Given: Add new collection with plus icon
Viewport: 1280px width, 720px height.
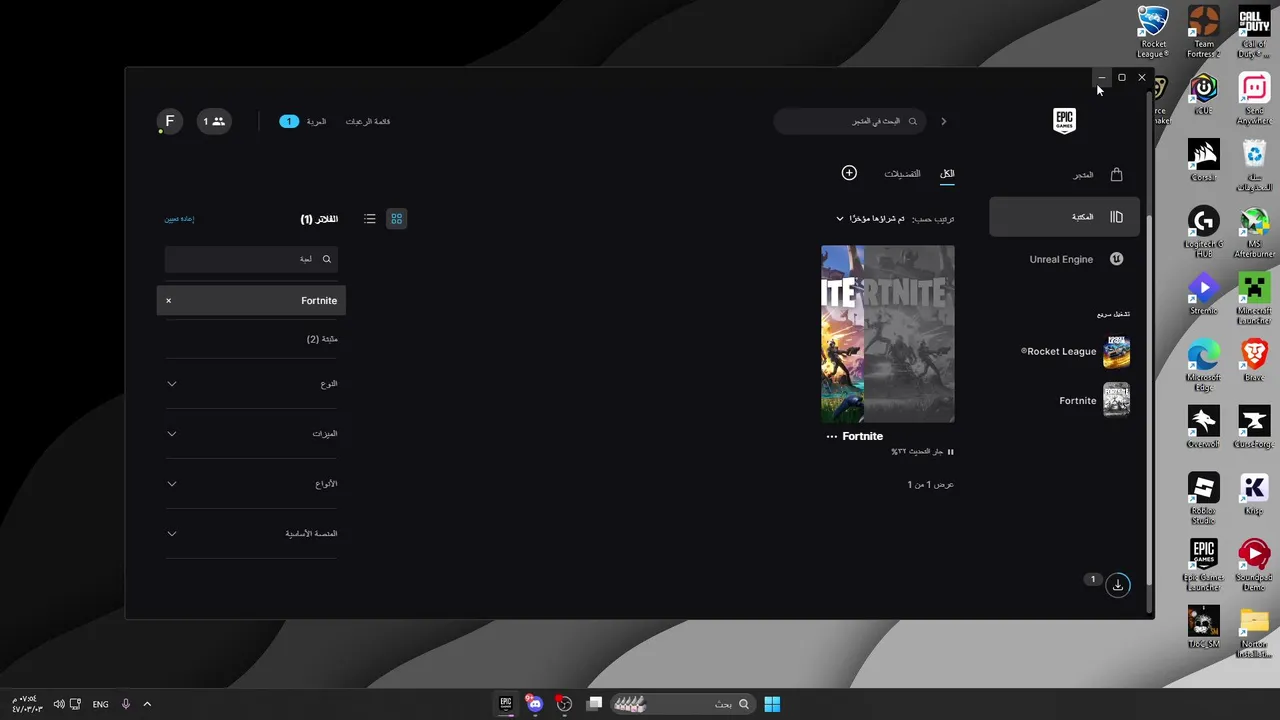Looking at the screenshot, I should [849, 173].
